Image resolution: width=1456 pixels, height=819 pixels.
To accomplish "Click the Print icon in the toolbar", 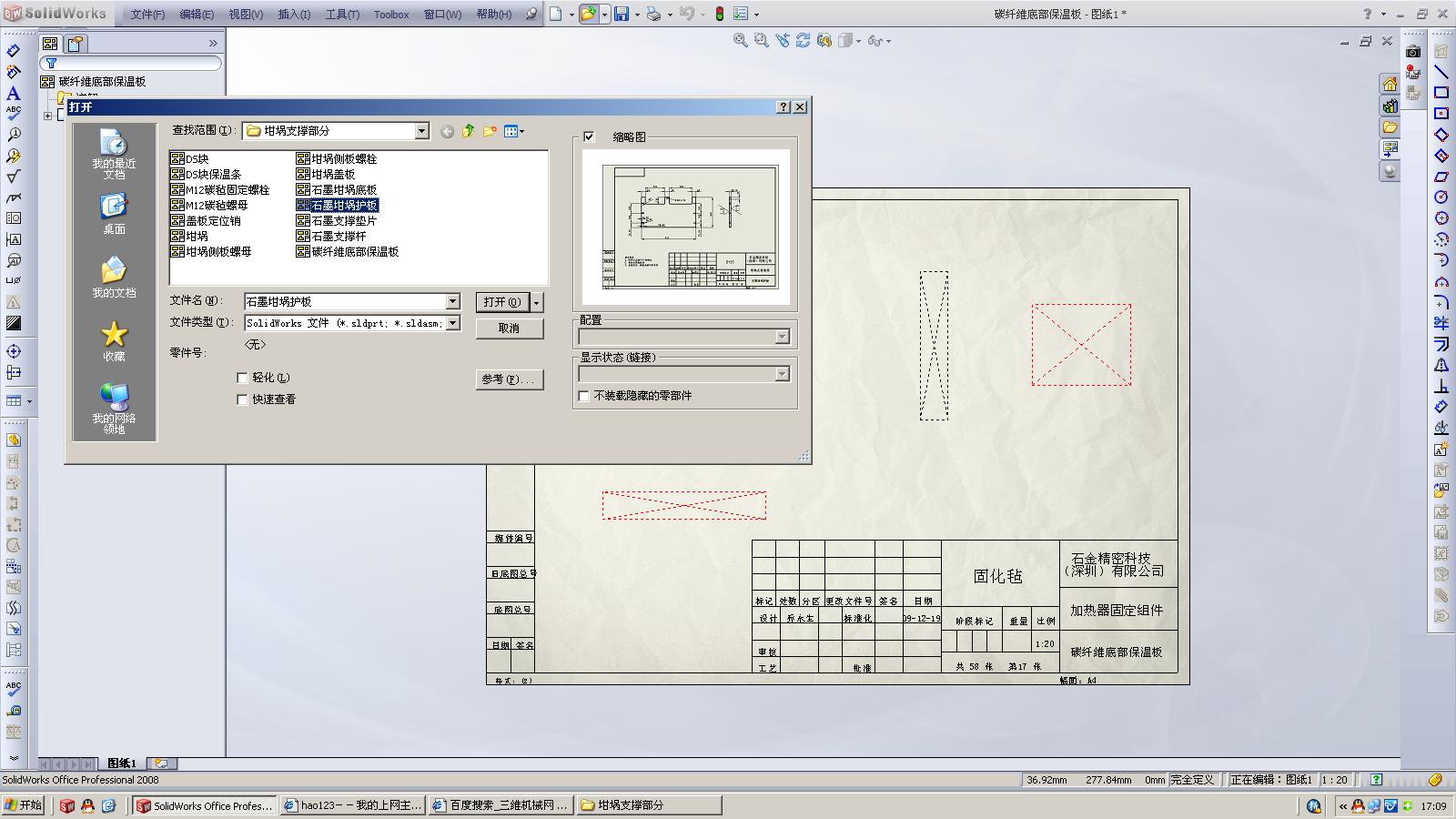I will [653, 14].
